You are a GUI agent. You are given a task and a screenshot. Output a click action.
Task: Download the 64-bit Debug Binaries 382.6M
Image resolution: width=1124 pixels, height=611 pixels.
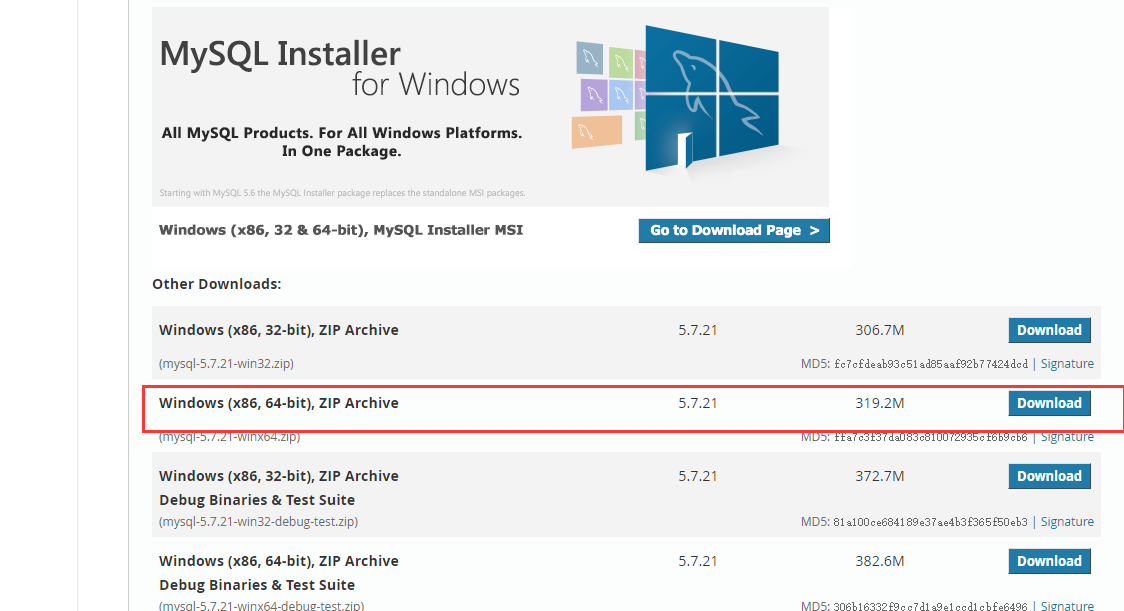(x=1049, y=561)
